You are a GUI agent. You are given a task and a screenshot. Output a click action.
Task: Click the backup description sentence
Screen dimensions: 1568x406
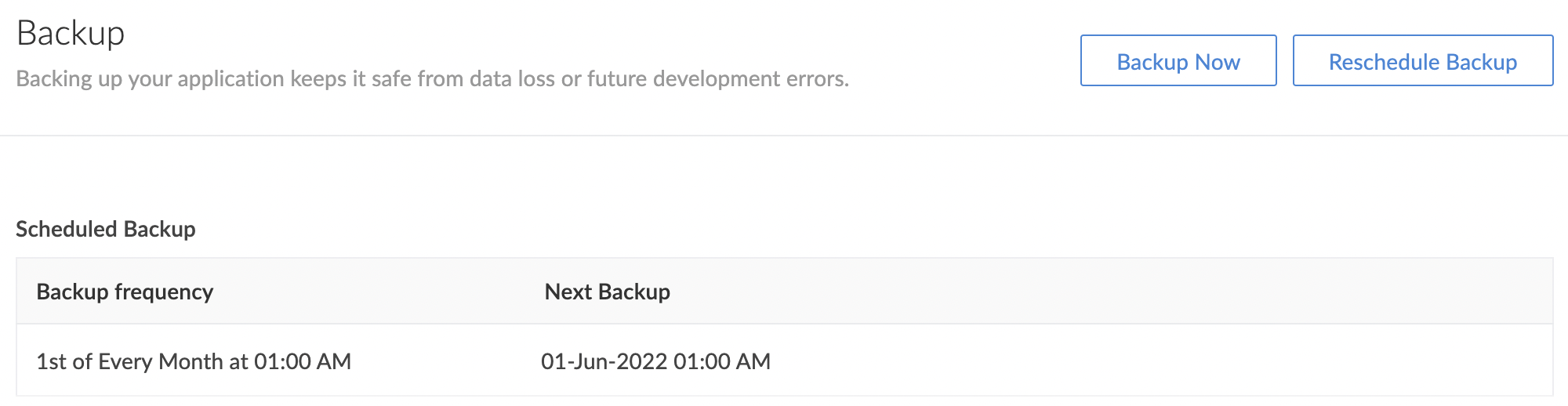(x=432, y=79)
